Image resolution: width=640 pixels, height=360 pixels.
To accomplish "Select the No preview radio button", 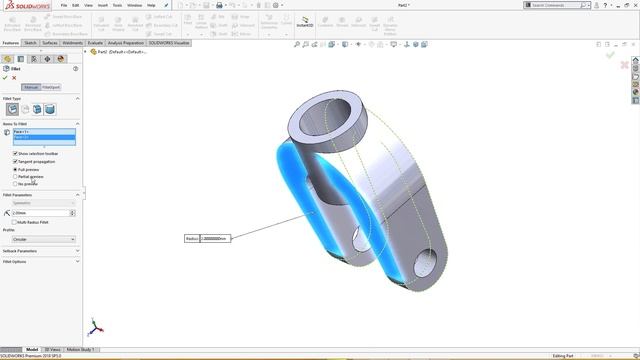I will [15, 184].
